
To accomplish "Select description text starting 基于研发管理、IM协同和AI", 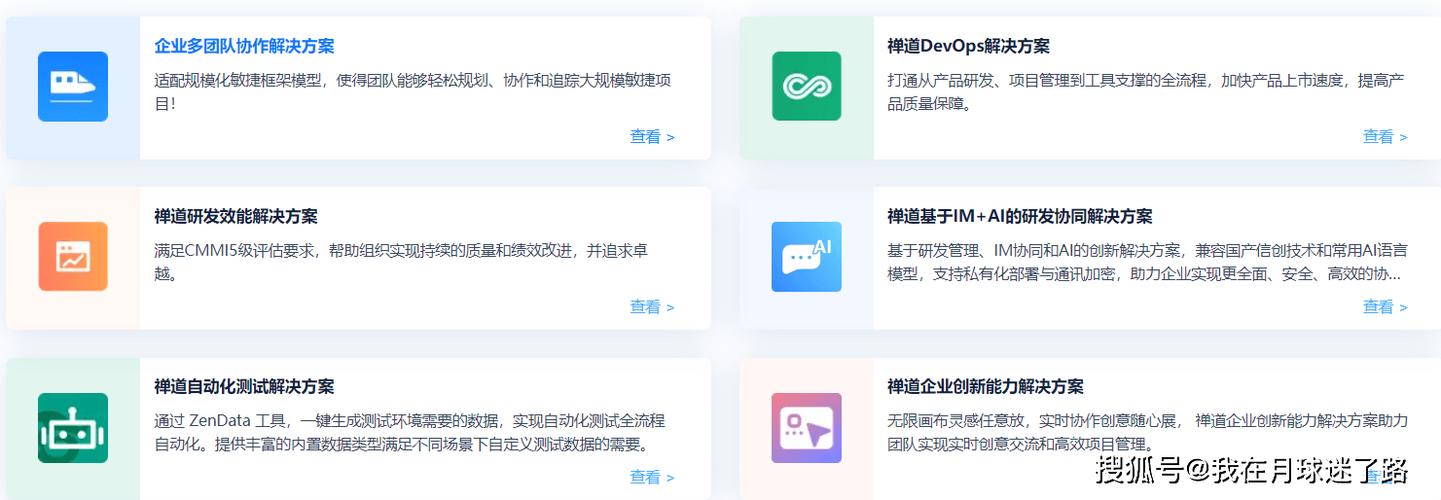I will [1147, 261].
